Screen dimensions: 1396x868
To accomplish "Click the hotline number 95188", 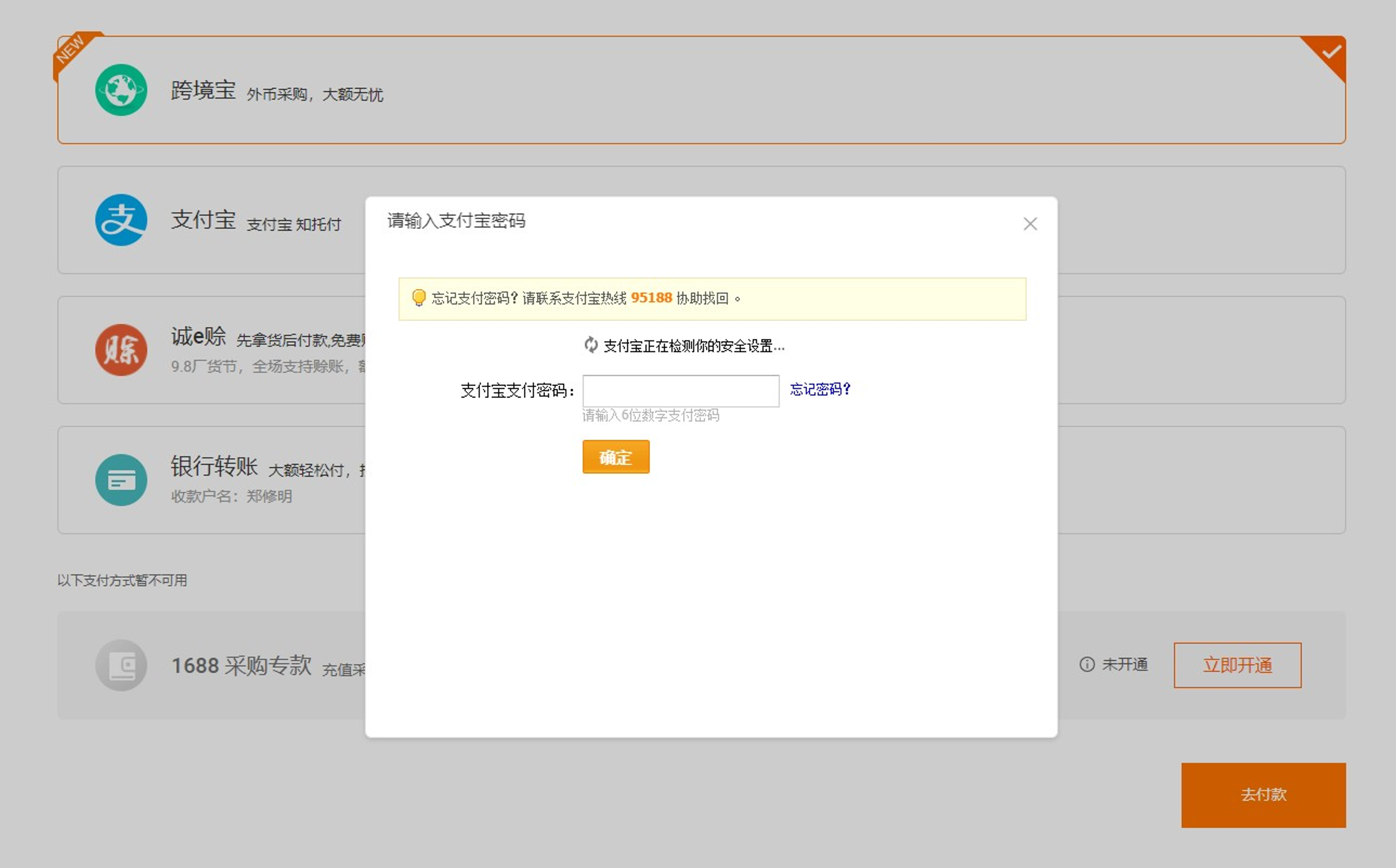I will pyautogui.click(x=651, y=298).
